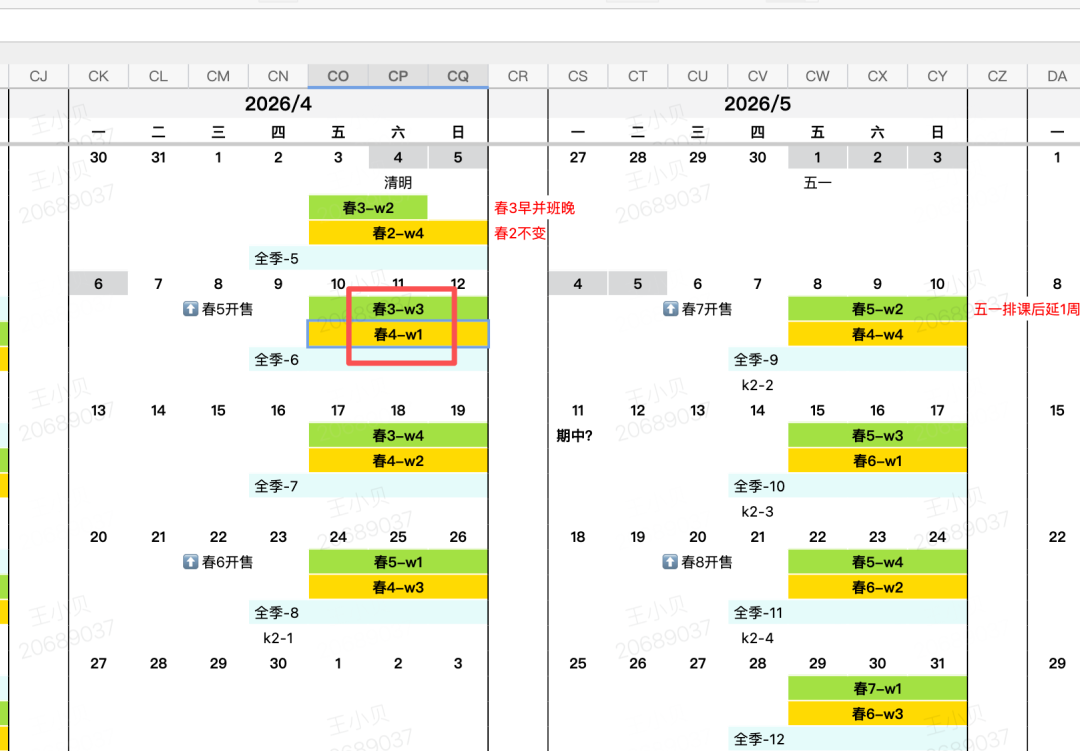Screen dimensions: 1080x751
Task: Select the 期中? cell
Action: point(575,435)
